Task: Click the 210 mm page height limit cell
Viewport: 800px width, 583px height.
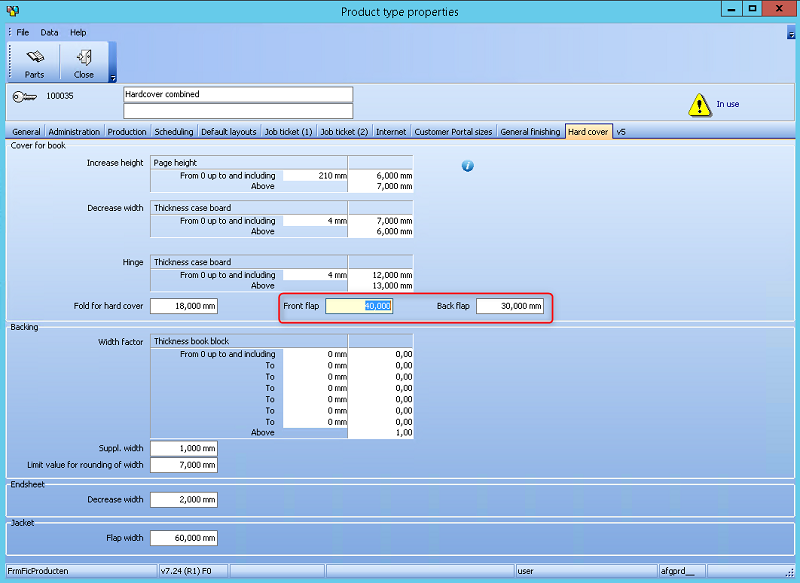Action: (x=315, y=175)
